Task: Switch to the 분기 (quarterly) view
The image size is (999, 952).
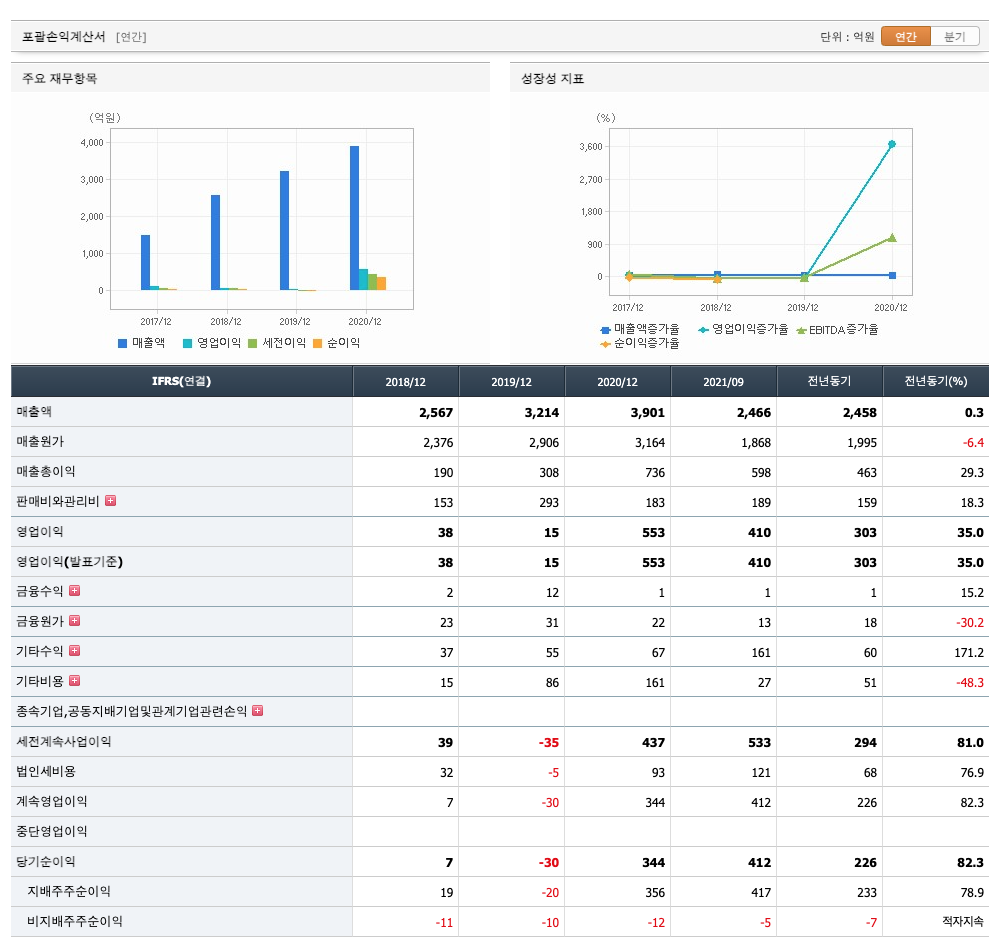Action: tap(954, 36)
